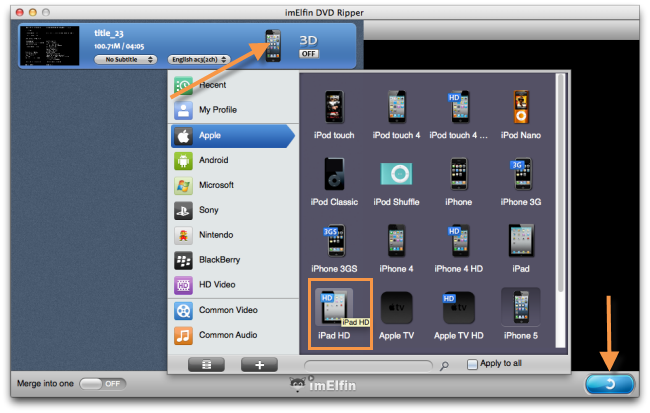Choose the iPod touch 4 device preset
The height and width of the screenshot is (413, 650).
396,114
